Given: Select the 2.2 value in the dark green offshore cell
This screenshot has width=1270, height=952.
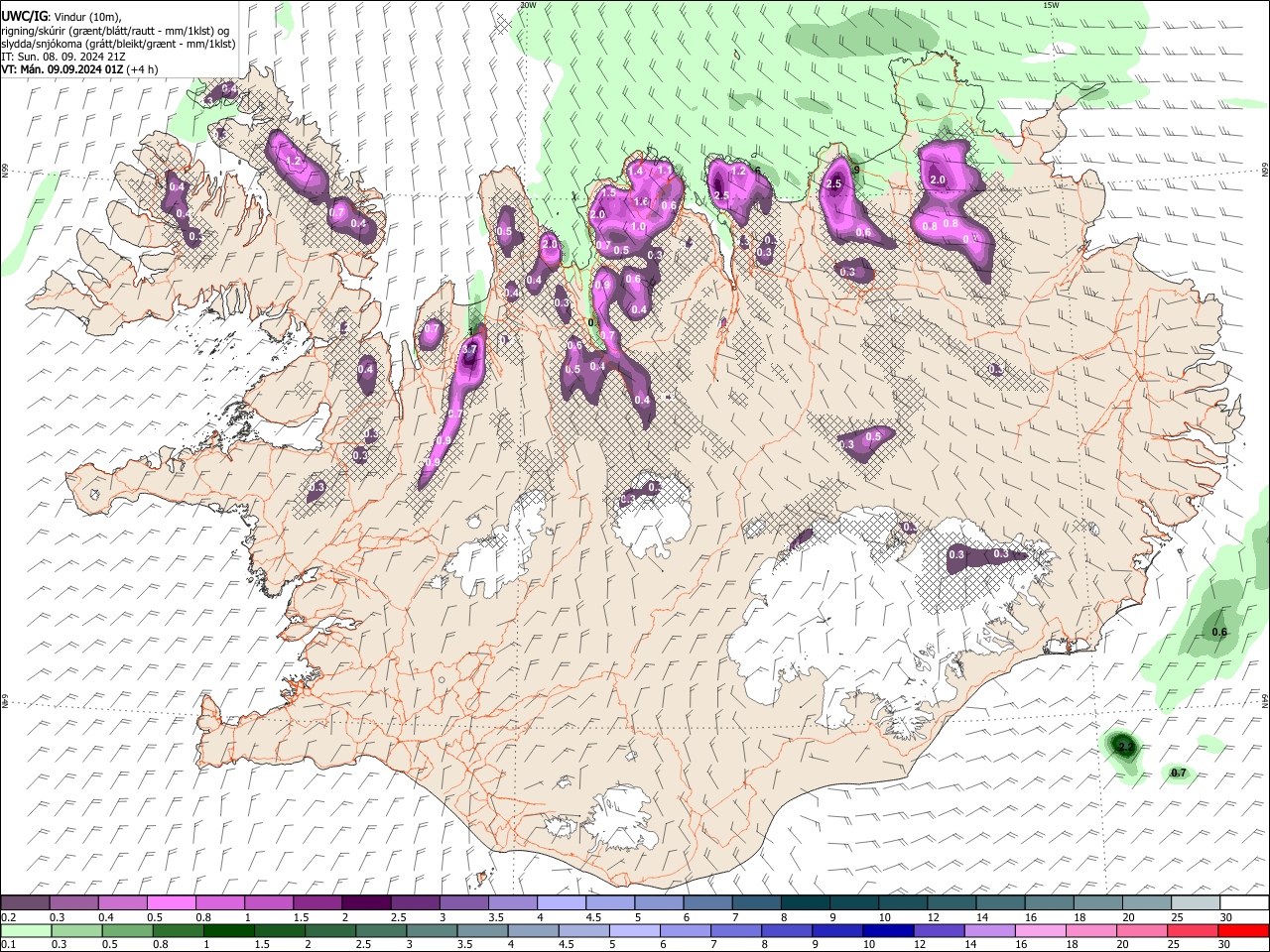Looking at the screenshot, I should point(1125,746).
